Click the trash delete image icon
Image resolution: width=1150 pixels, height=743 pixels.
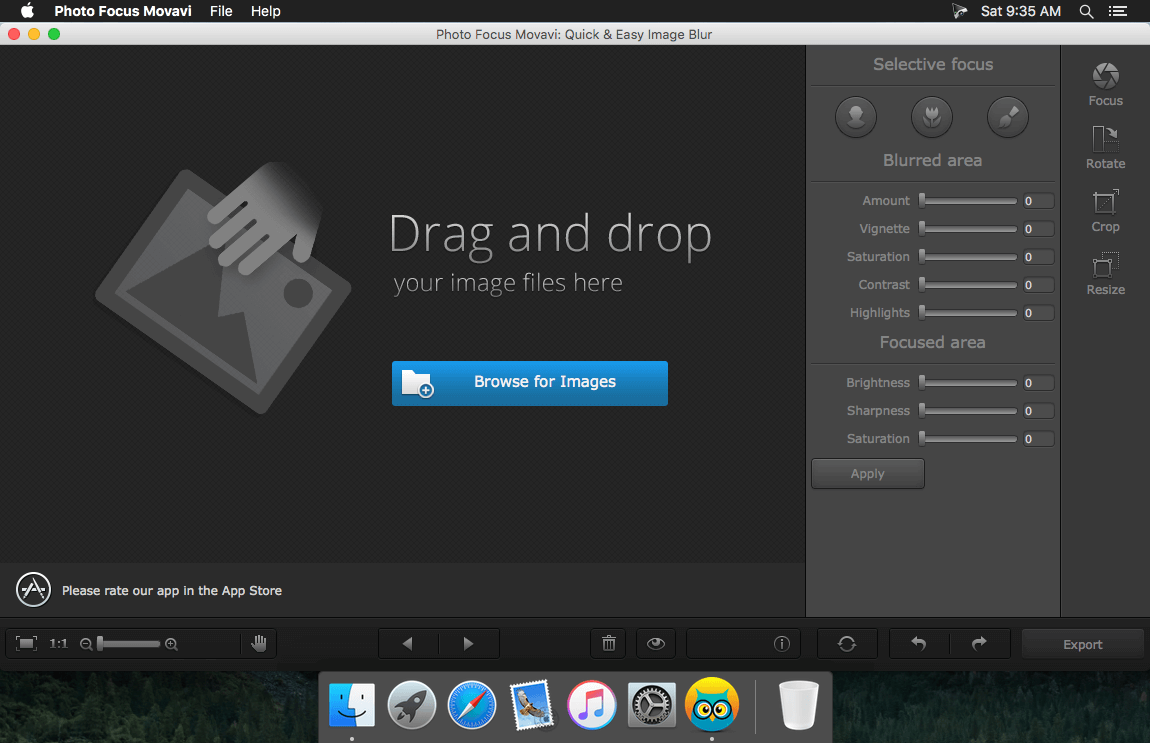(609, 643)
